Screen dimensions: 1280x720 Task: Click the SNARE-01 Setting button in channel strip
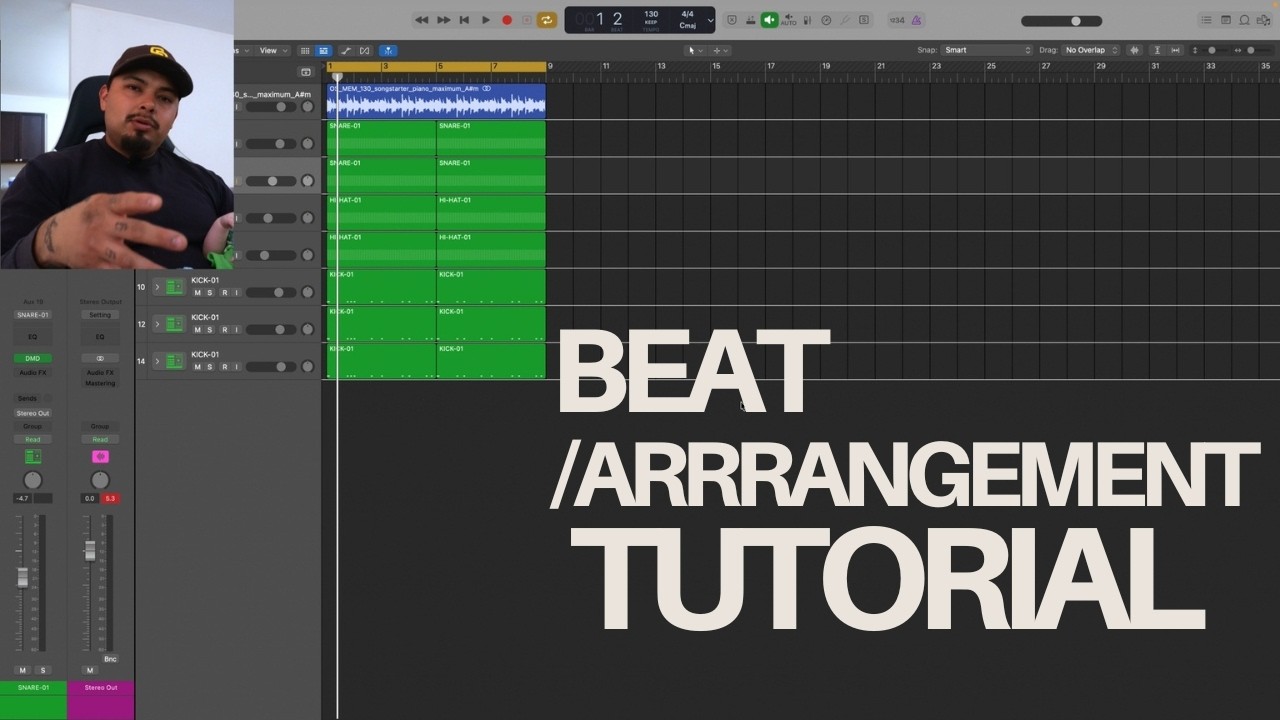(x=33, y=315)
